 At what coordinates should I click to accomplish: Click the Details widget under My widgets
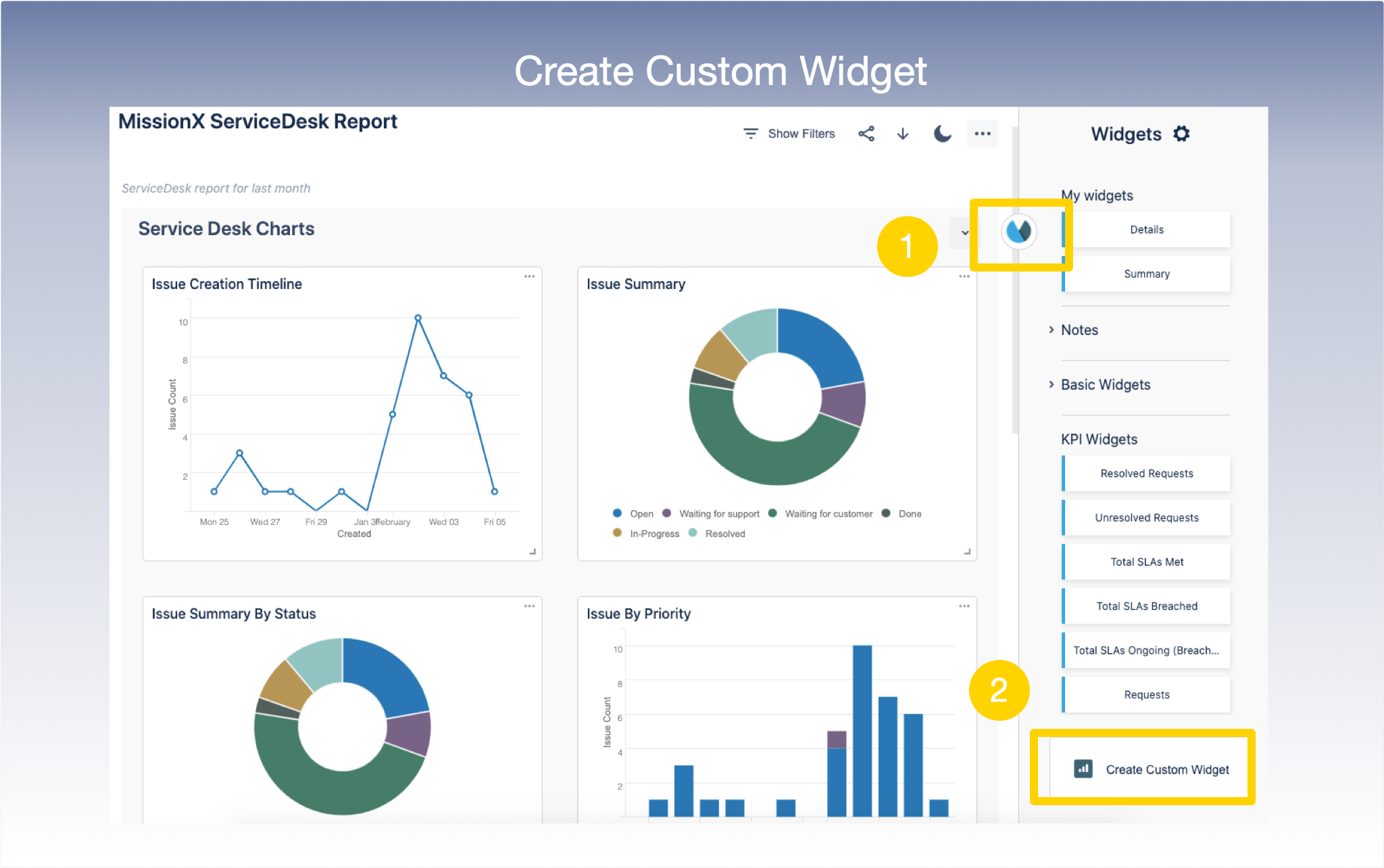[x=1146, y=230]
